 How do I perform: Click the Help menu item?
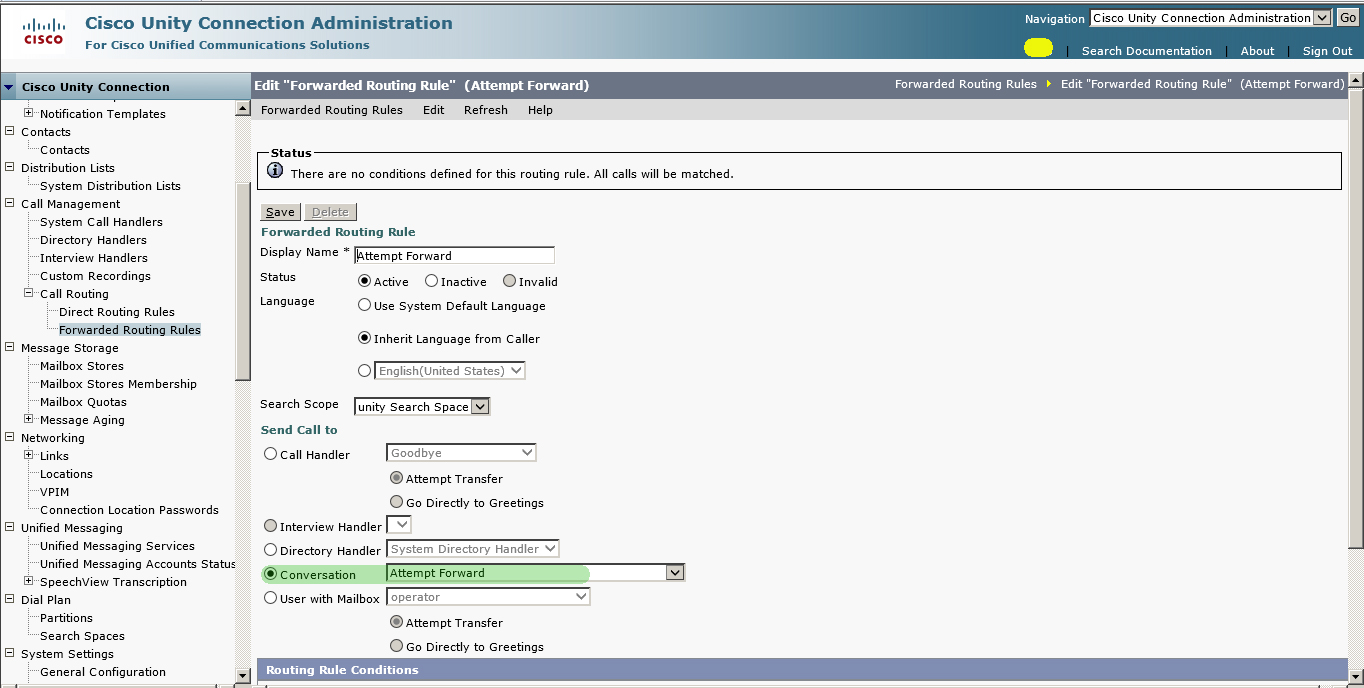(x=540, y=110)
